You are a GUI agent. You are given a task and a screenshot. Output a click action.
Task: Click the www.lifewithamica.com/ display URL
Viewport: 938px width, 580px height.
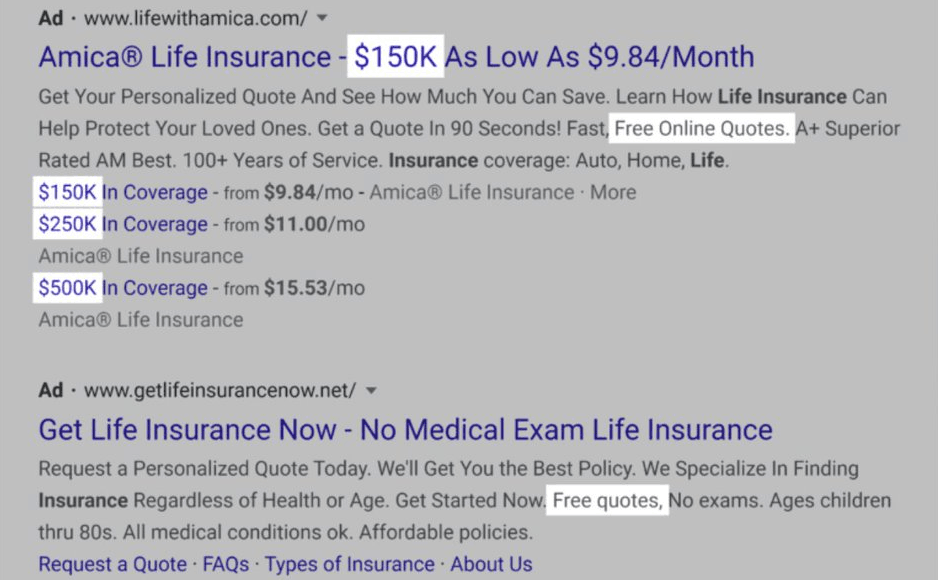pyautogui.click(x=196, y=18)
